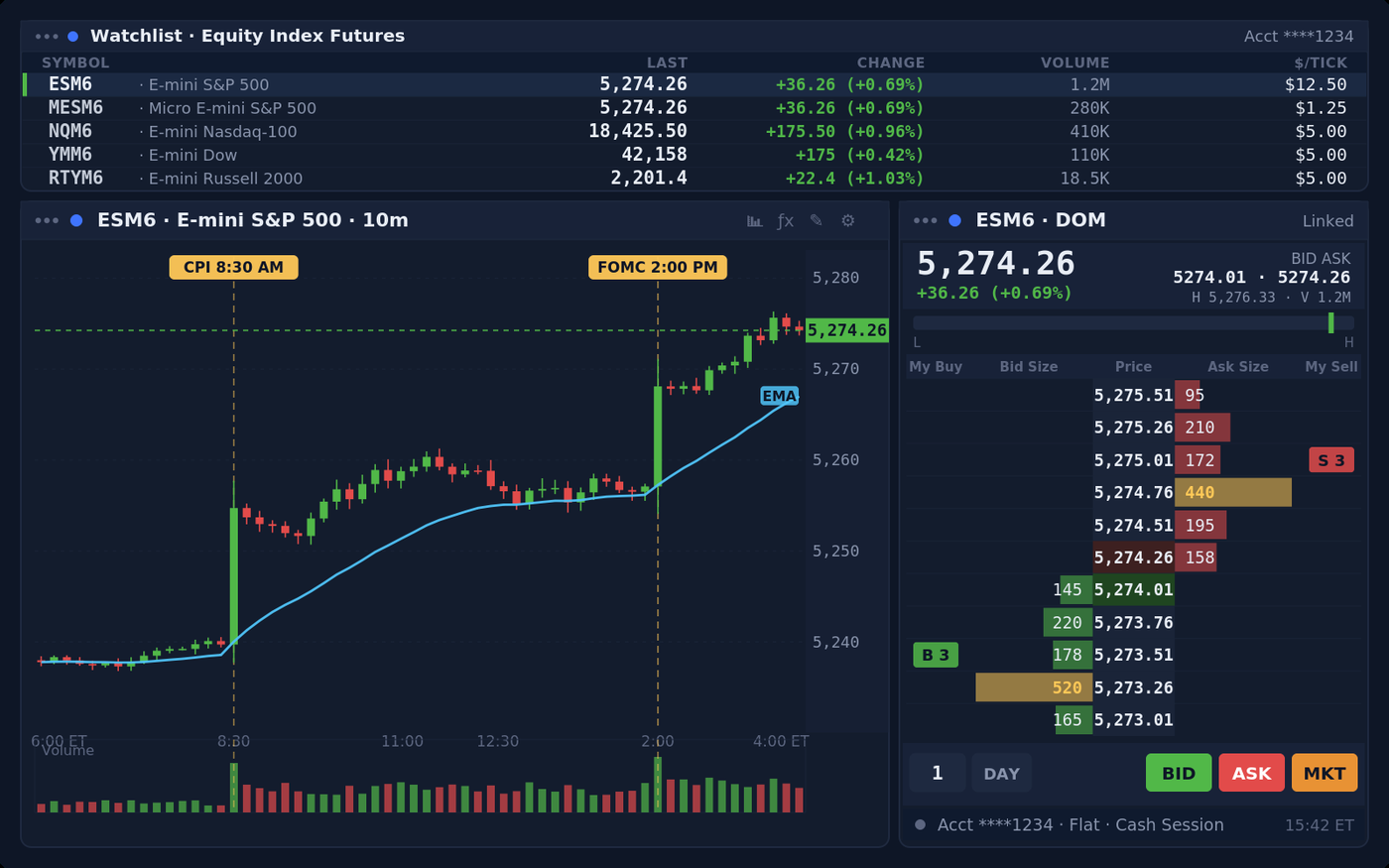Open DOM panel three-dot menu

[x=925, y=220]
